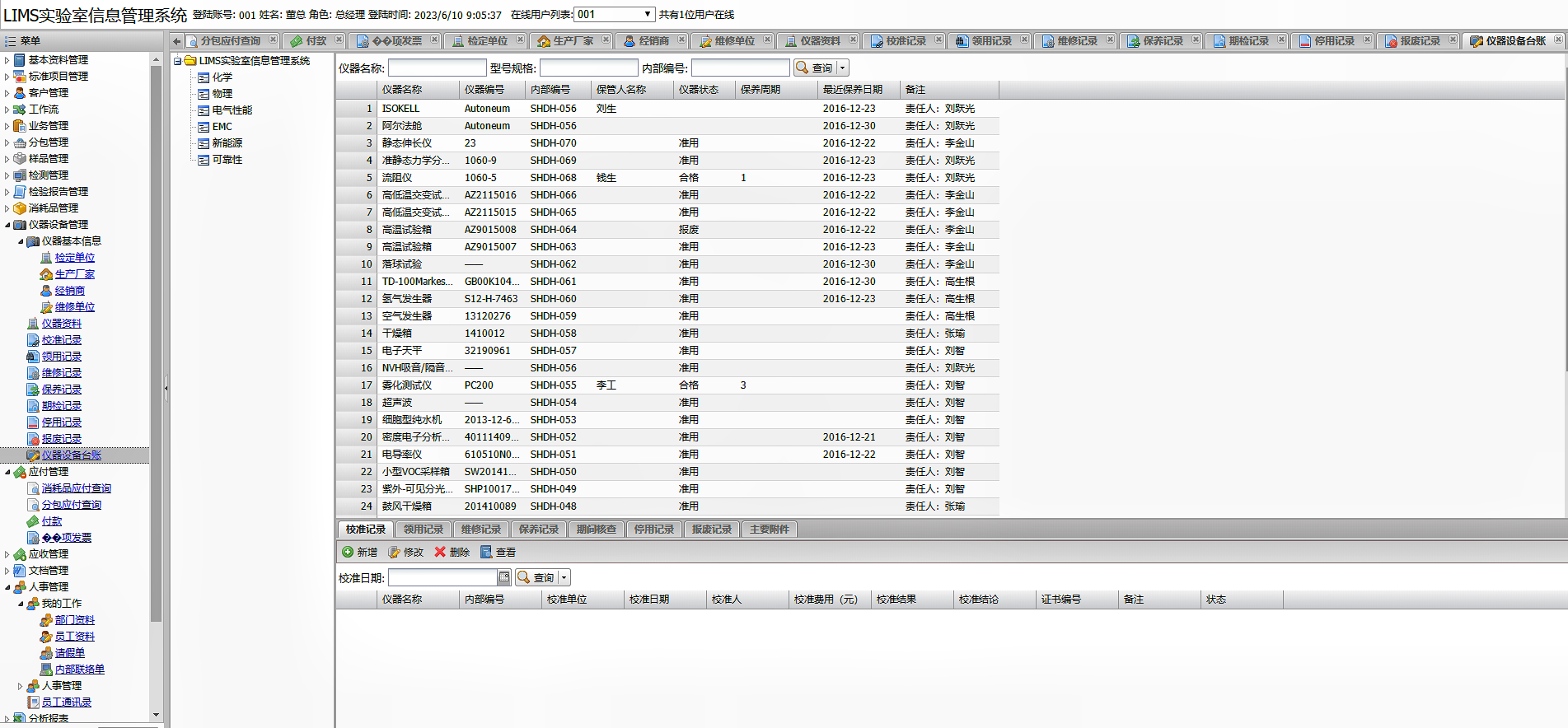
Task: Click the 新增 add record icon
Action: [348, 552]
